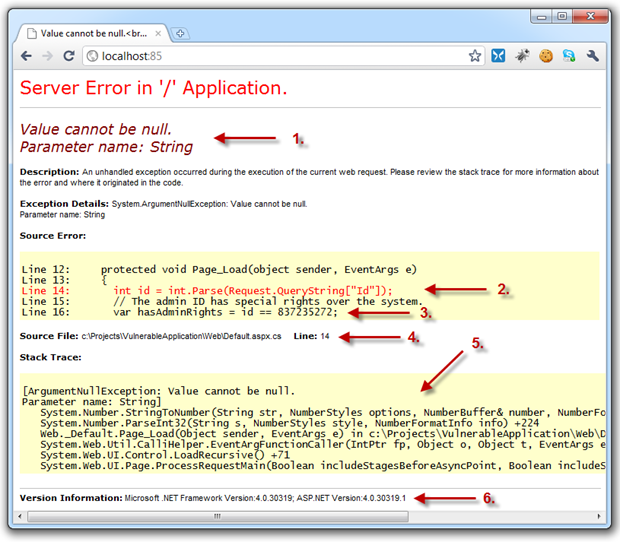The width and height of the screenshot is (620, 542).
Task: Close the 'Value cannot be null' tab
Action: [x=158, y=34]
